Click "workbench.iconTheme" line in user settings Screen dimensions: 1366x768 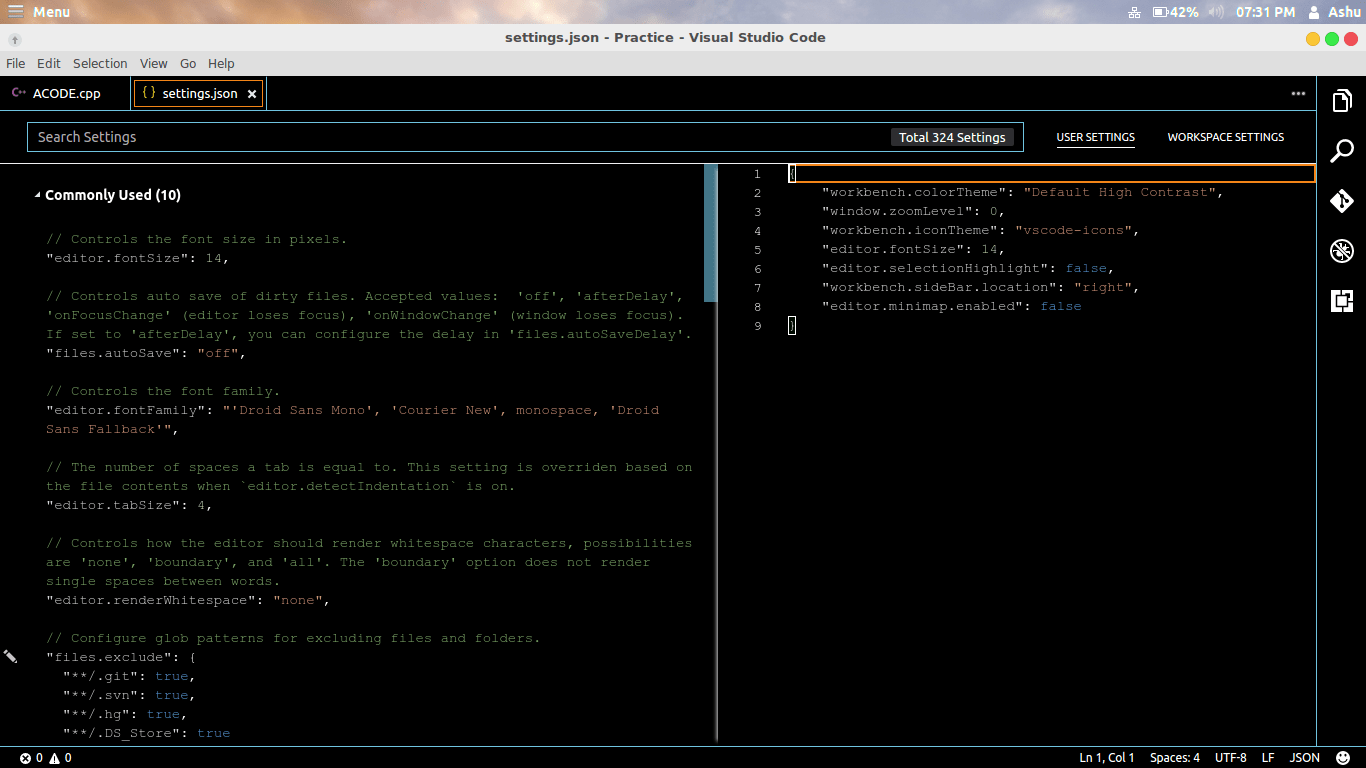[x=981, y=230]
